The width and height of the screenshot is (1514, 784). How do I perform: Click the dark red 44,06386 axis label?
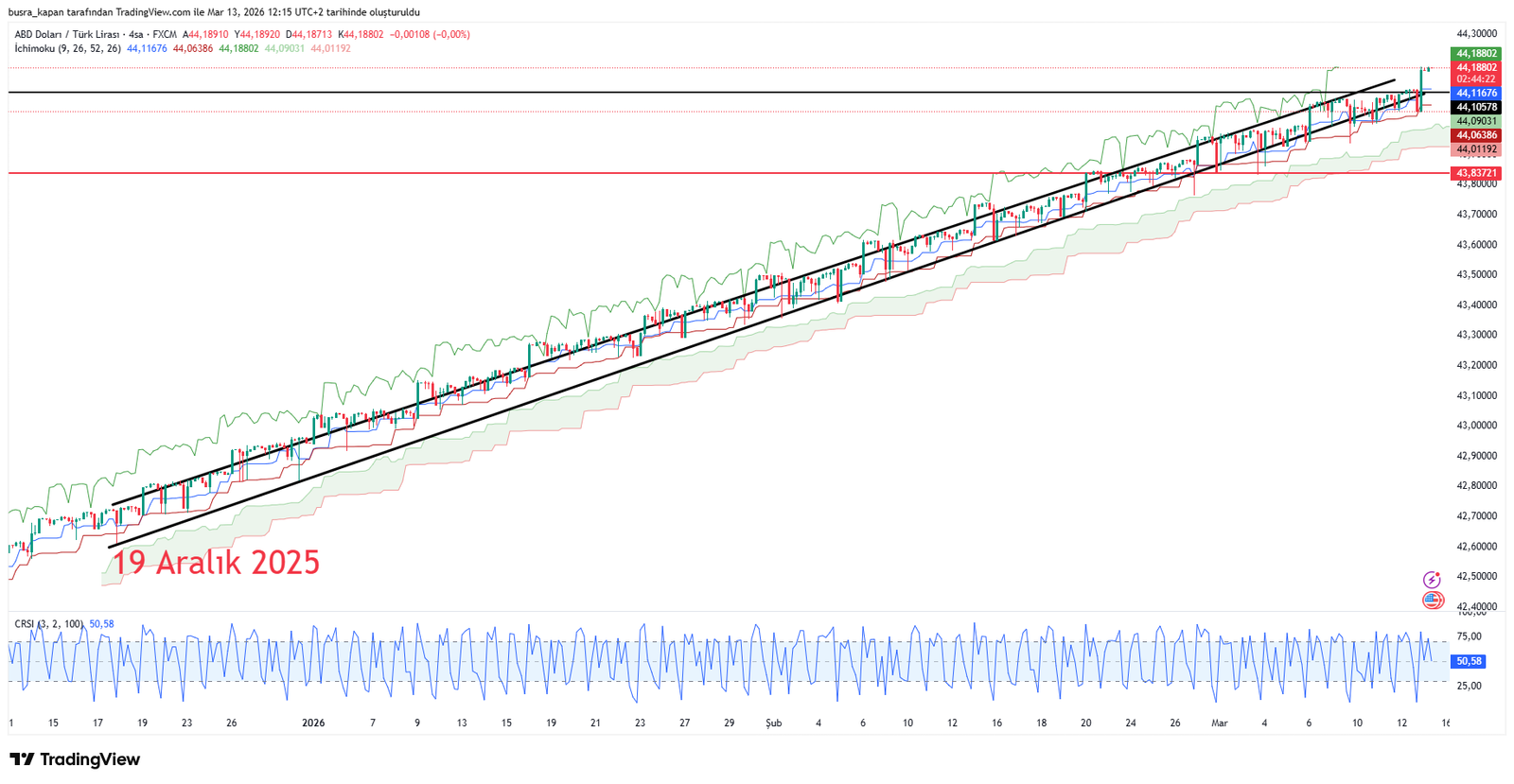pos(1475,135)
